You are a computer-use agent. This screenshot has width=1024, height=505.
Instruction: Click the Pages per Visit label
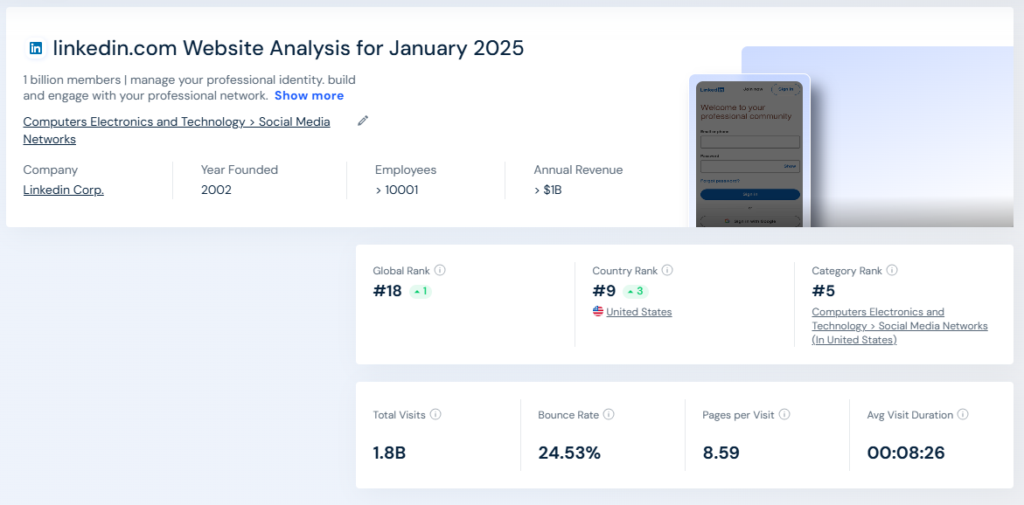pos(739,415)
